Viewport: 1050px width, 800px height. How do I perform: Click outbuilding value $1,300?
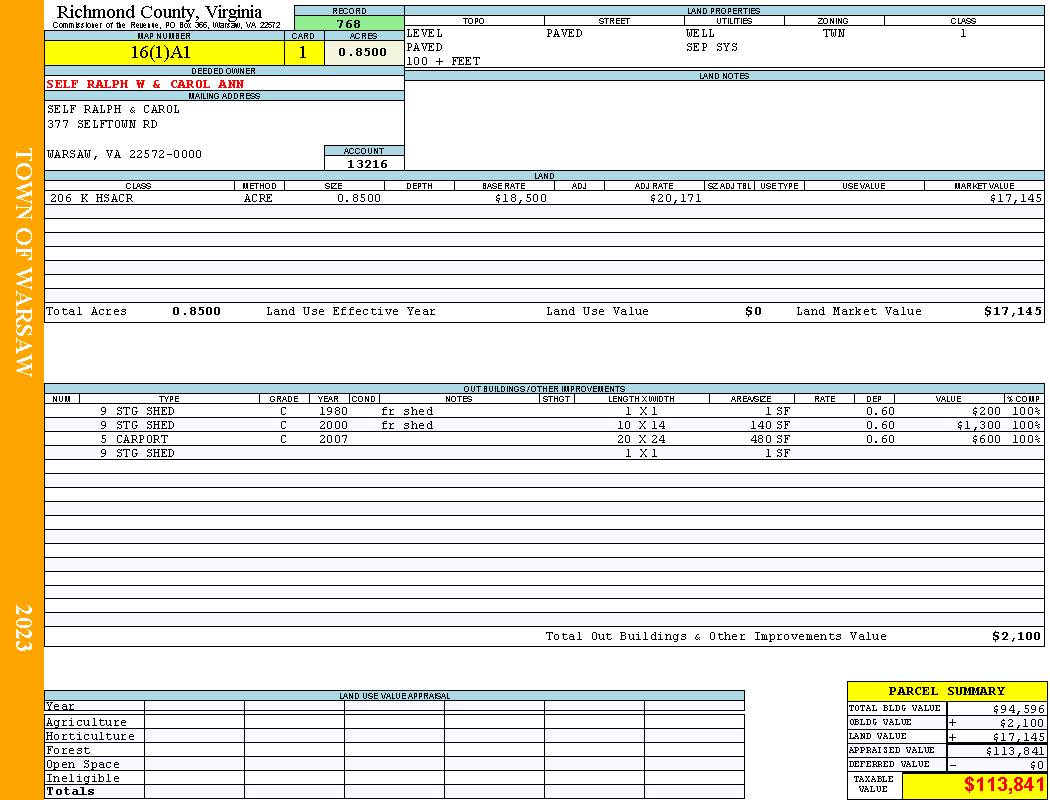979,426
